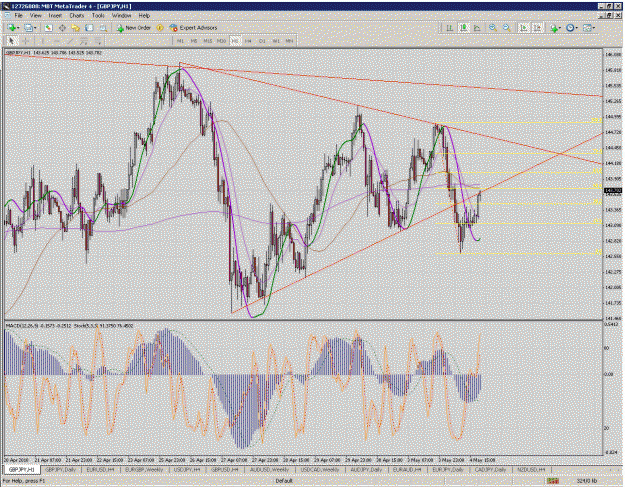Viewport: 625px width, 487px height.
Task: Open the View menu
Action: 35,16
